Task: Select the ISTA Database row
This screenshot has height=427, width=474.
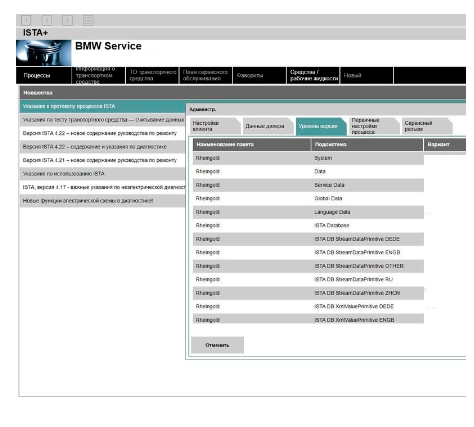Action: click(308, 225)
